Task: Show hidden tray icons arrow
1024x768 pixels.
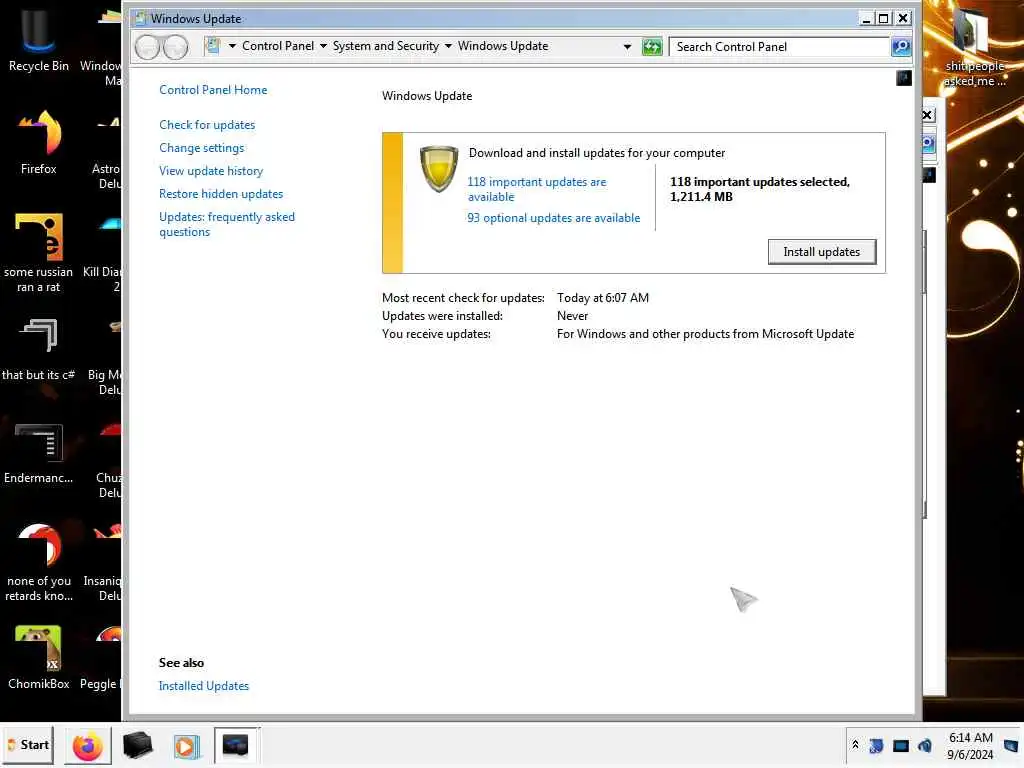Action: click(x=855, y=745)
